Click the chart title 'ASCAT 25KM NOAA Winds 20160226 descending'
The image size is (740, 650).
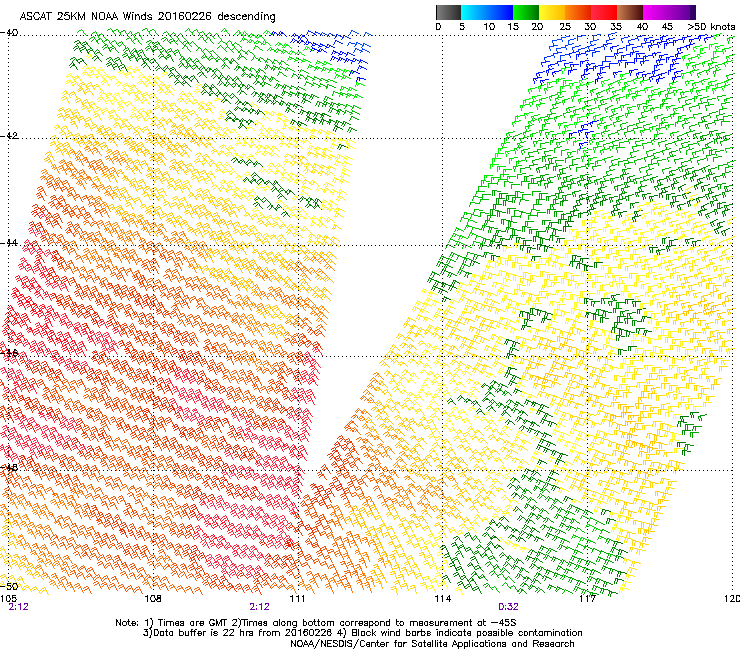147,17
